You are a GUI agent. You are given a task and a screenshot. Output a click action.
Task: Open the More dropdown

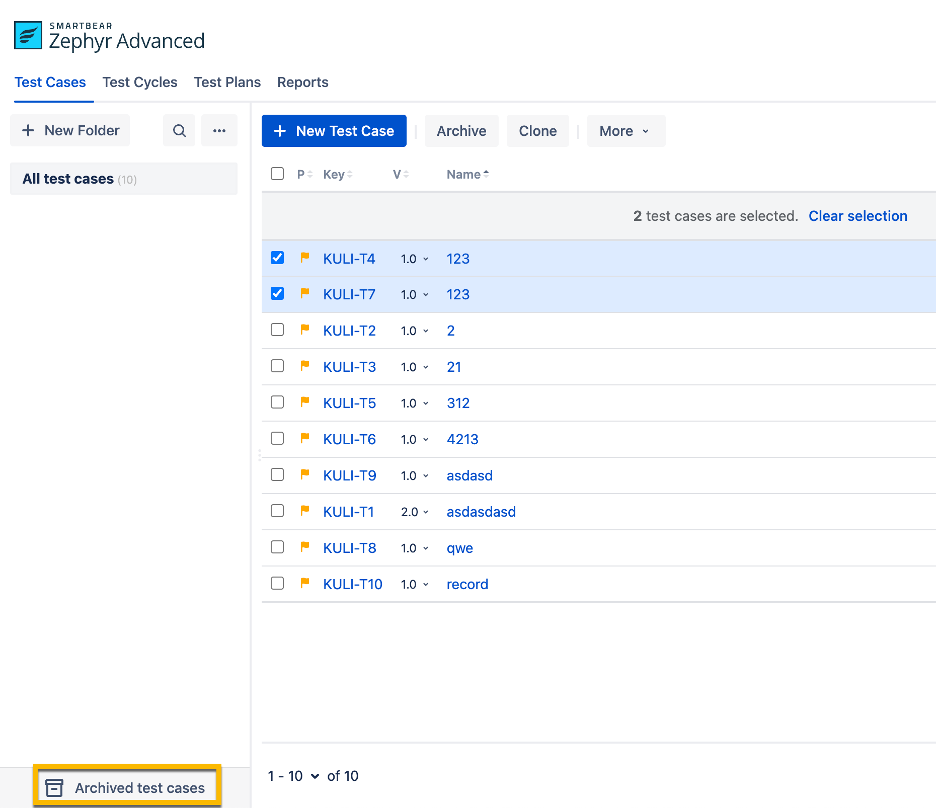click(626, 130)
